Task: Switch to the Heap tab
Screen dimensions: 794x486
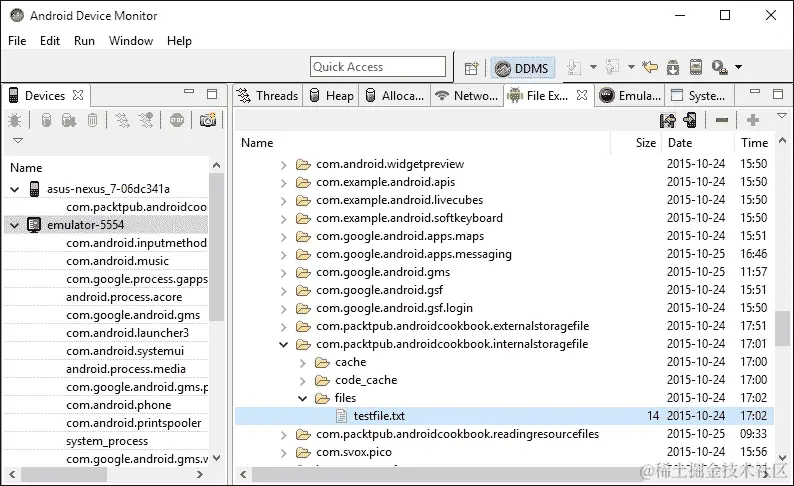Action: [x=331, y=96]
